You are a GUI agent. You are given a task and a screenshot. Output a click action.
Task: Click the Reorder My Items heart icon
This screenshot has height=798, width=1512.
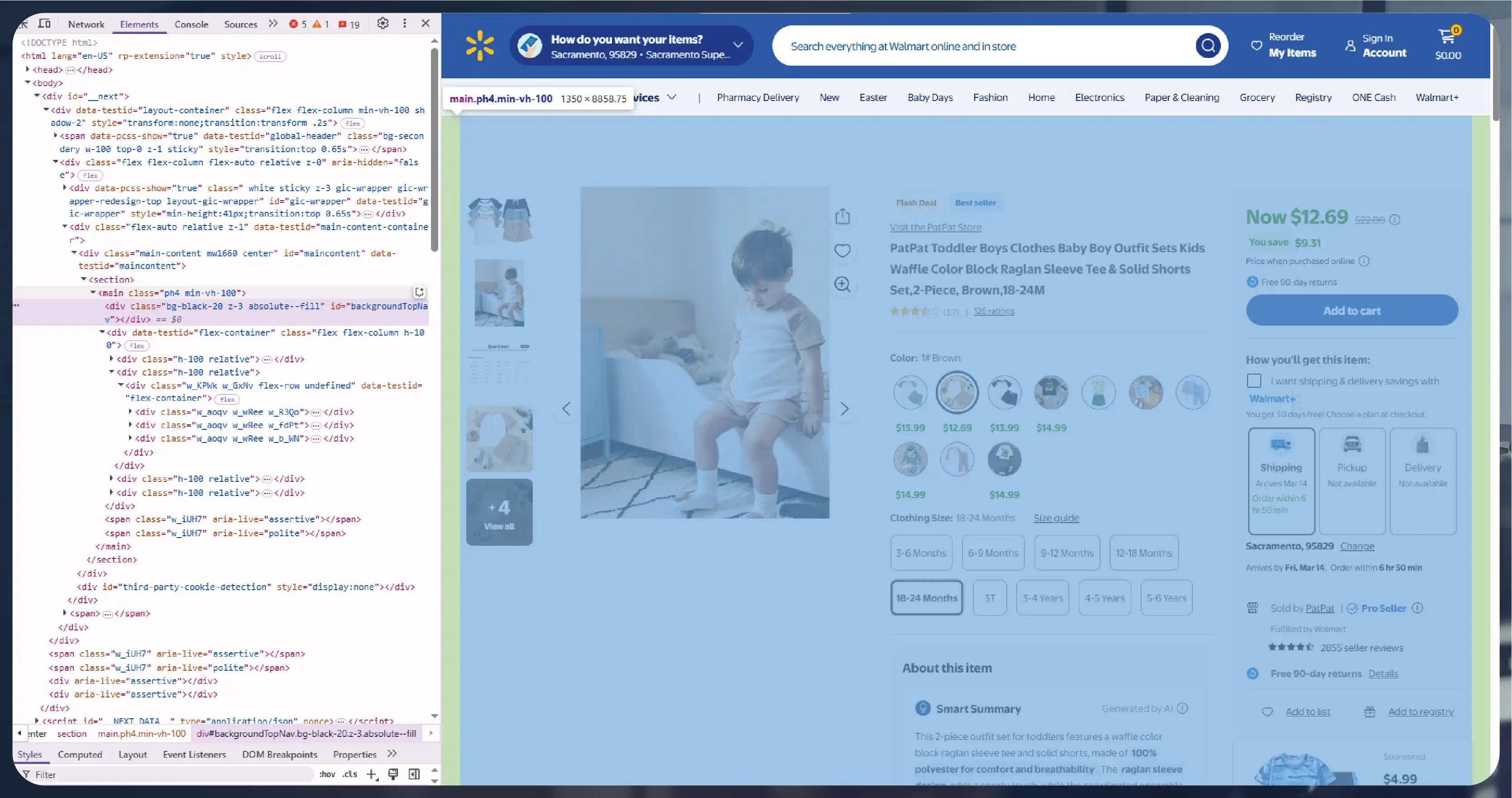(1256, 46)
